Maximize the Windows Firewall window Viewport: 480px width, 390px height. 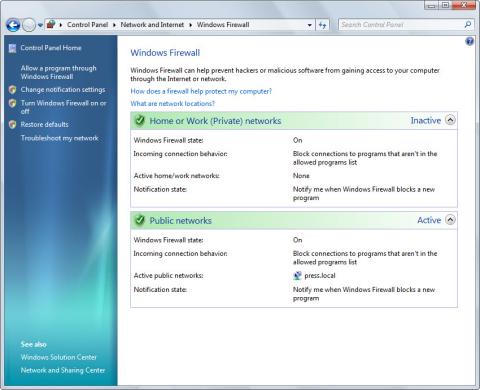coord(445,5)
